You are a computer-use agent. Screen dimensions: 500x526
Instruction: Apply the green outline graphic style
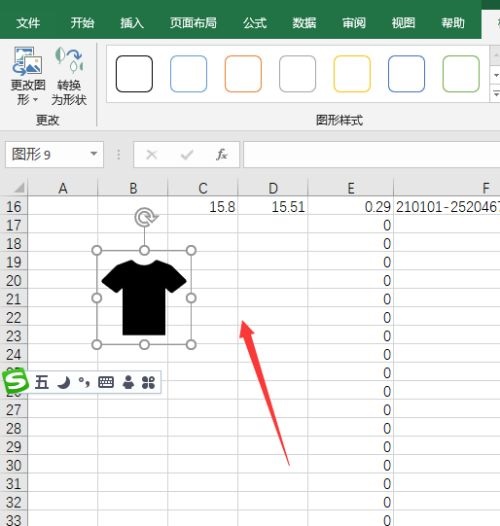click(461, 74)
